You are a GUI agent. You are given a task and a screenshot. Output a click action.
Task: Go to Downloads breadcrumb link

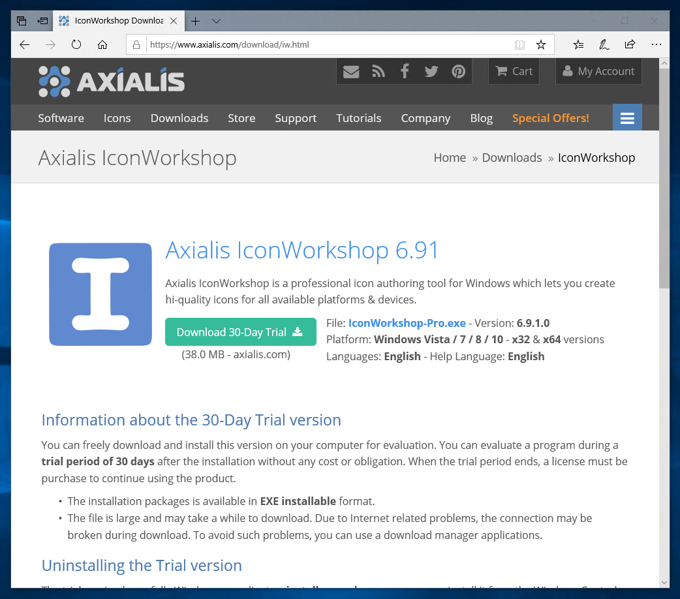click(512, 158)
